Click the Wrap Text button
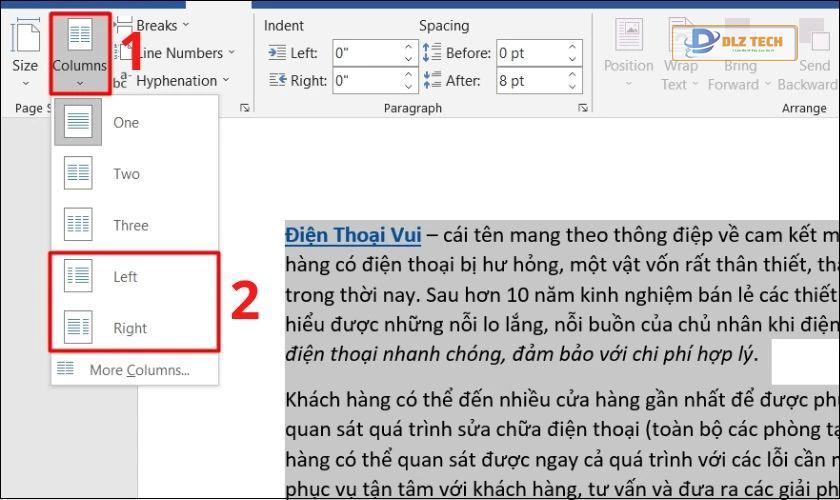This screenshot has width=840, height=500. 680,54
